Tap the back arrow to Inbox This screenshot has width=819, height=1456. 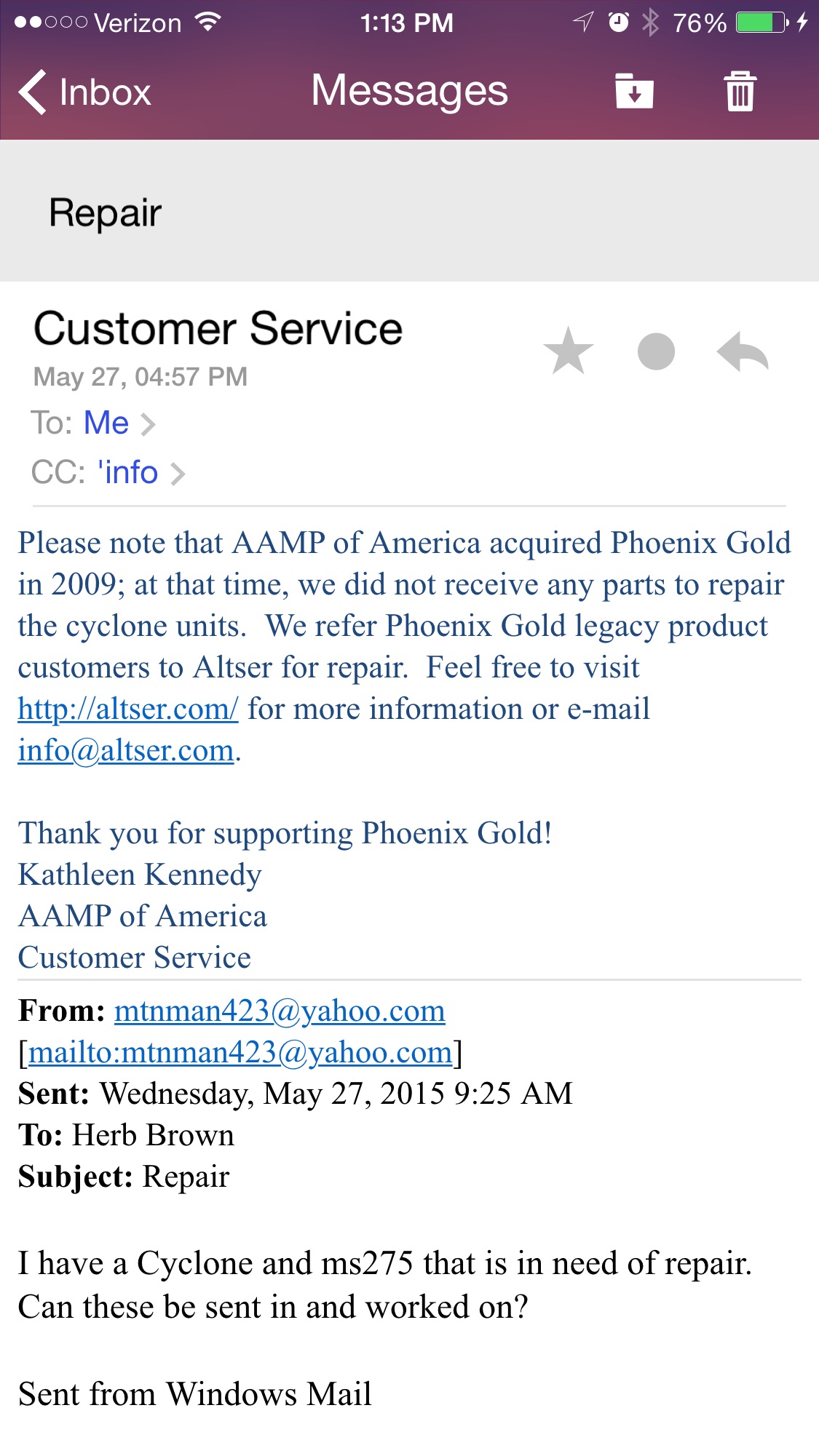point(33,92)
